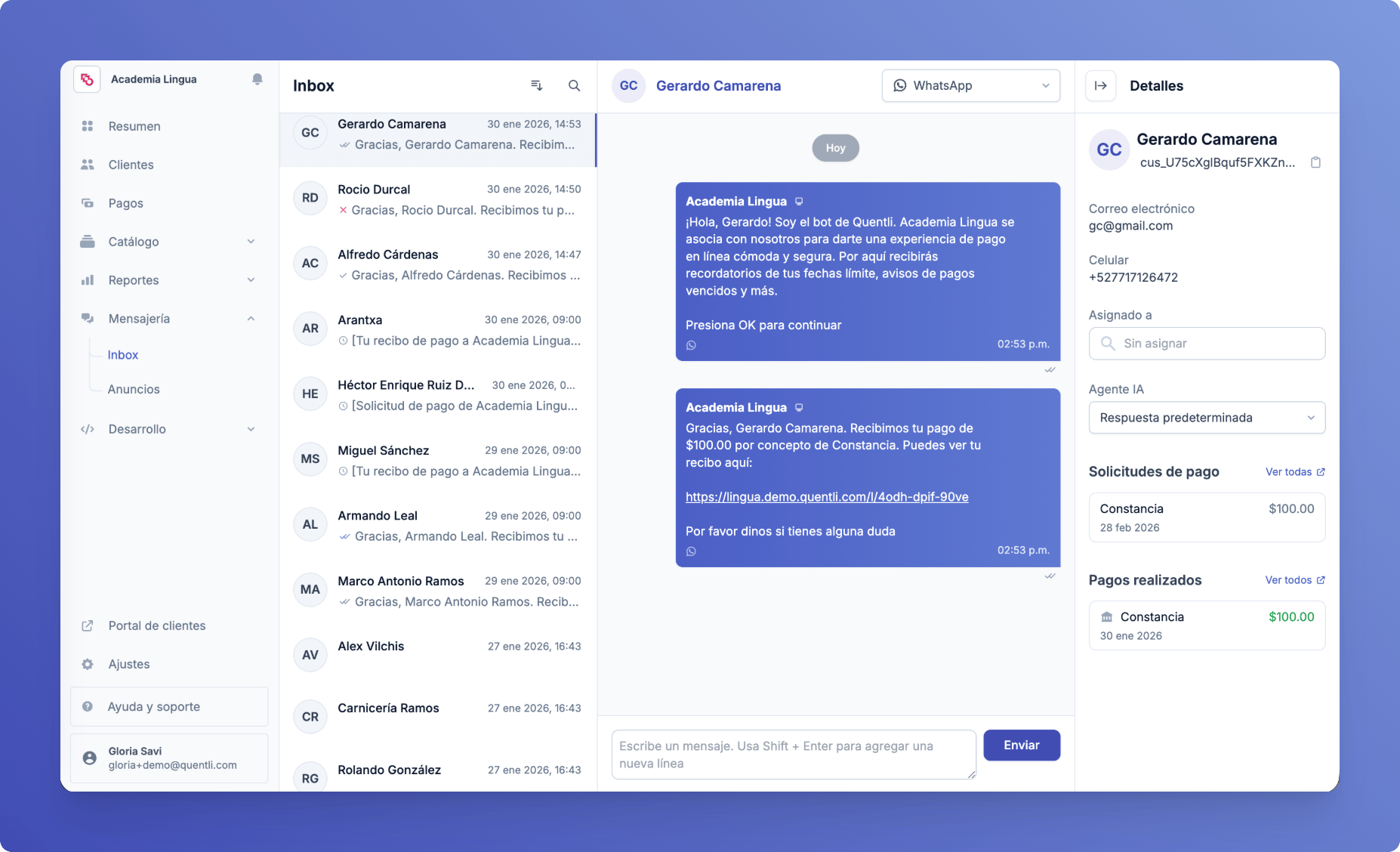Click the Enviar button
Screen dimensions: 1400x852
click(1022, 745)
